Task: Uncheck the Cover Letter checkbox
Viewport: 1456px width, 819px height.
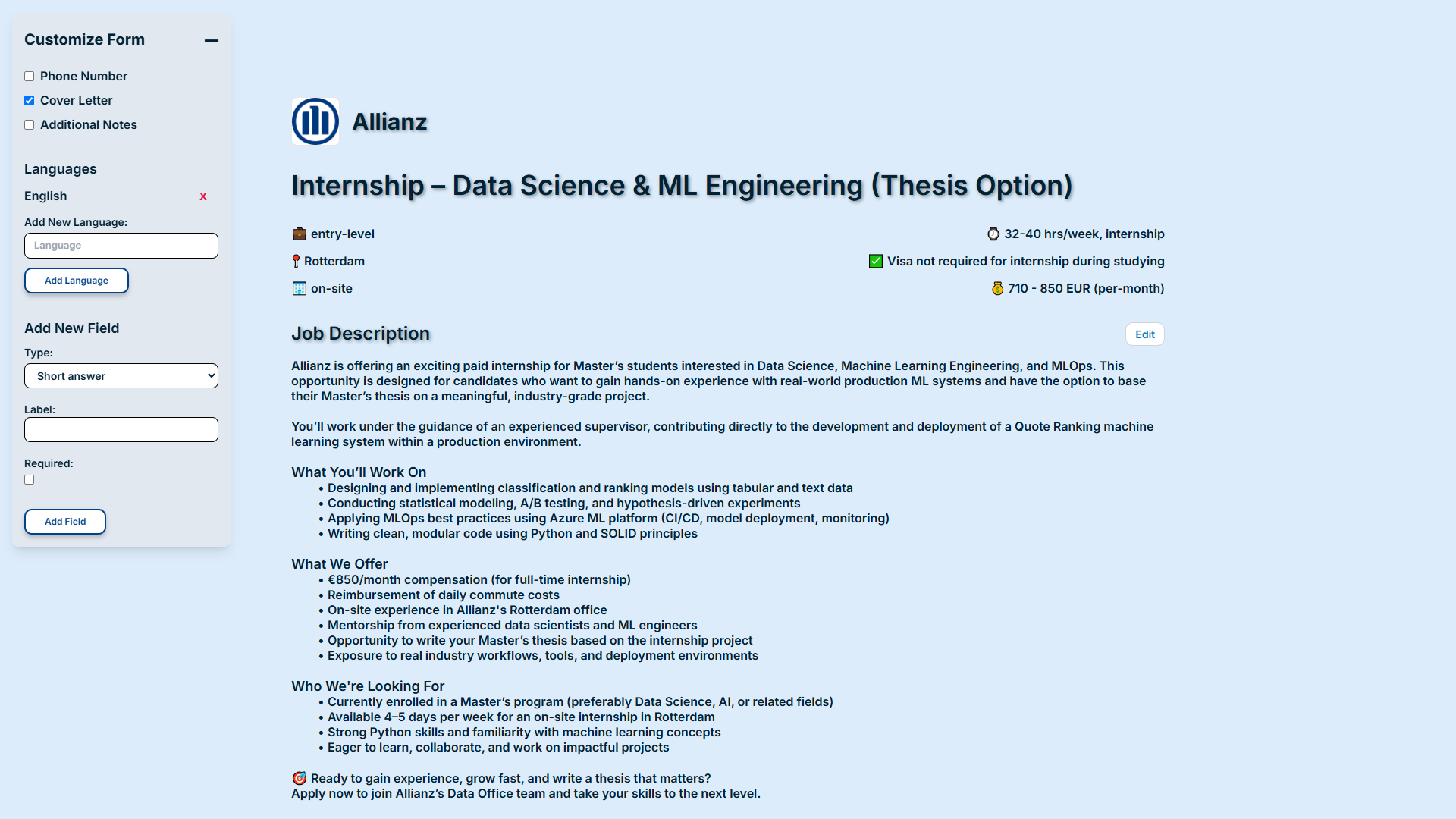Action: (29, 101)
